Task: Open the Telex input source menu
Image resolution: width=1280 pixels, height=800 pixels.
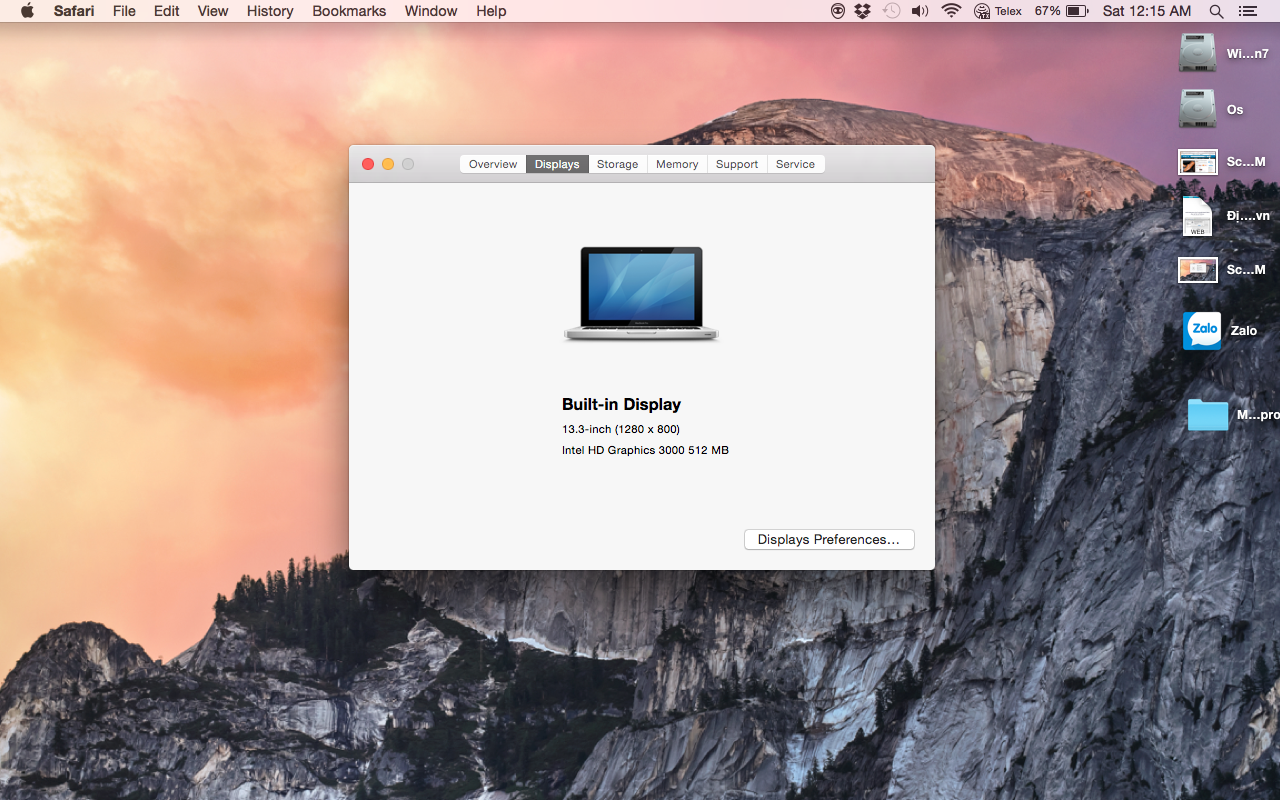Action: pos(998,11)
